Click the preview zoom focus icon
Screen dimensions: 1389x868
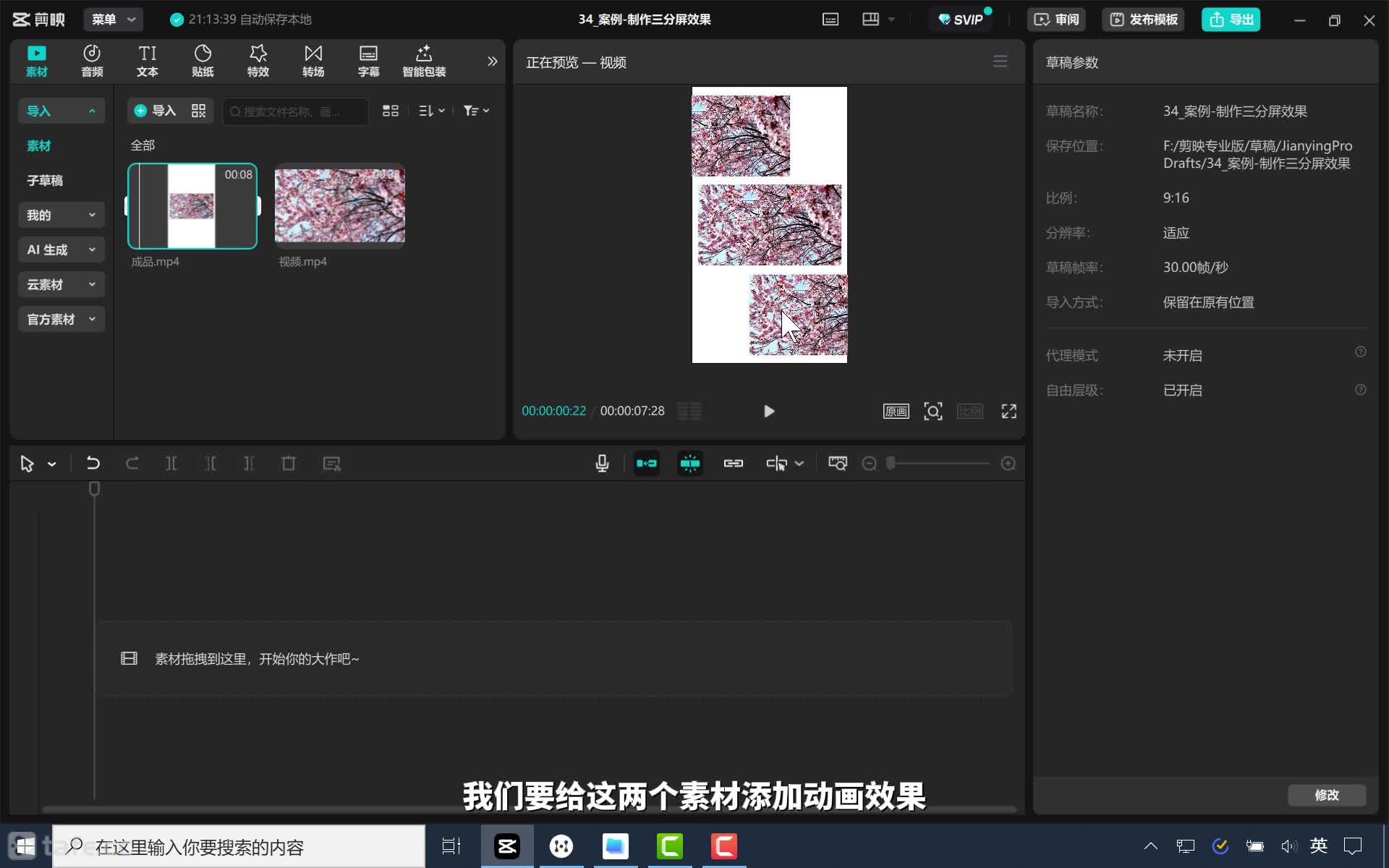pyautogui.click(x=933, y=412)
